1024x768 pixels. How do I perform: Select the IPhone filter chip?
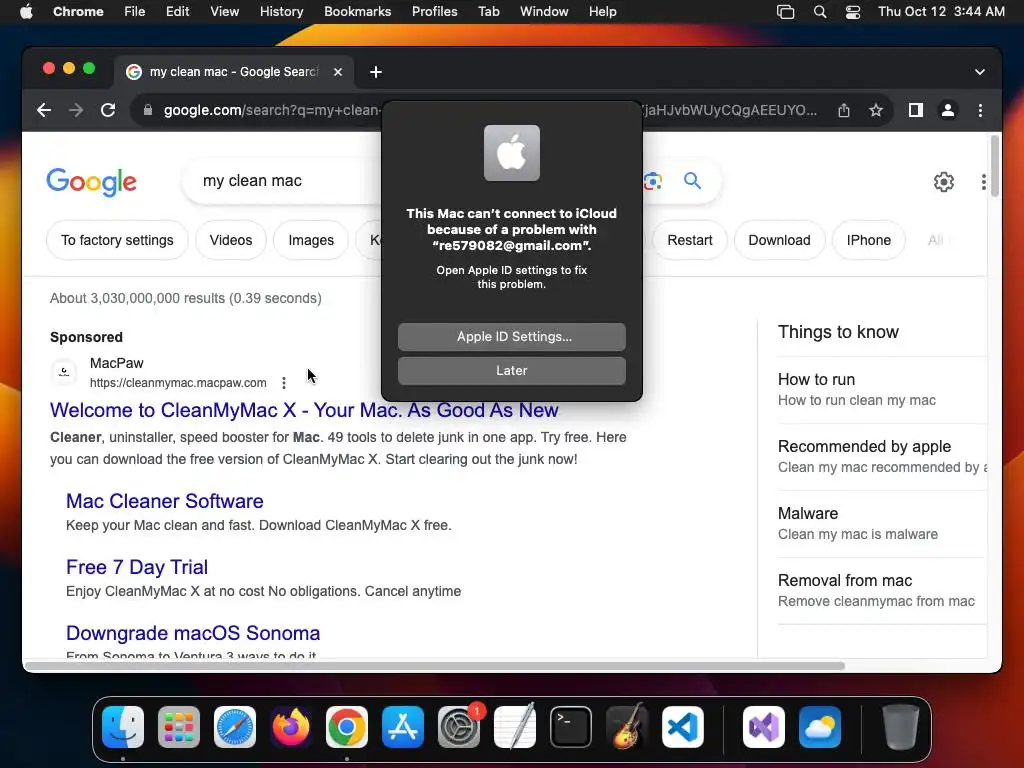tap(869, 240)
